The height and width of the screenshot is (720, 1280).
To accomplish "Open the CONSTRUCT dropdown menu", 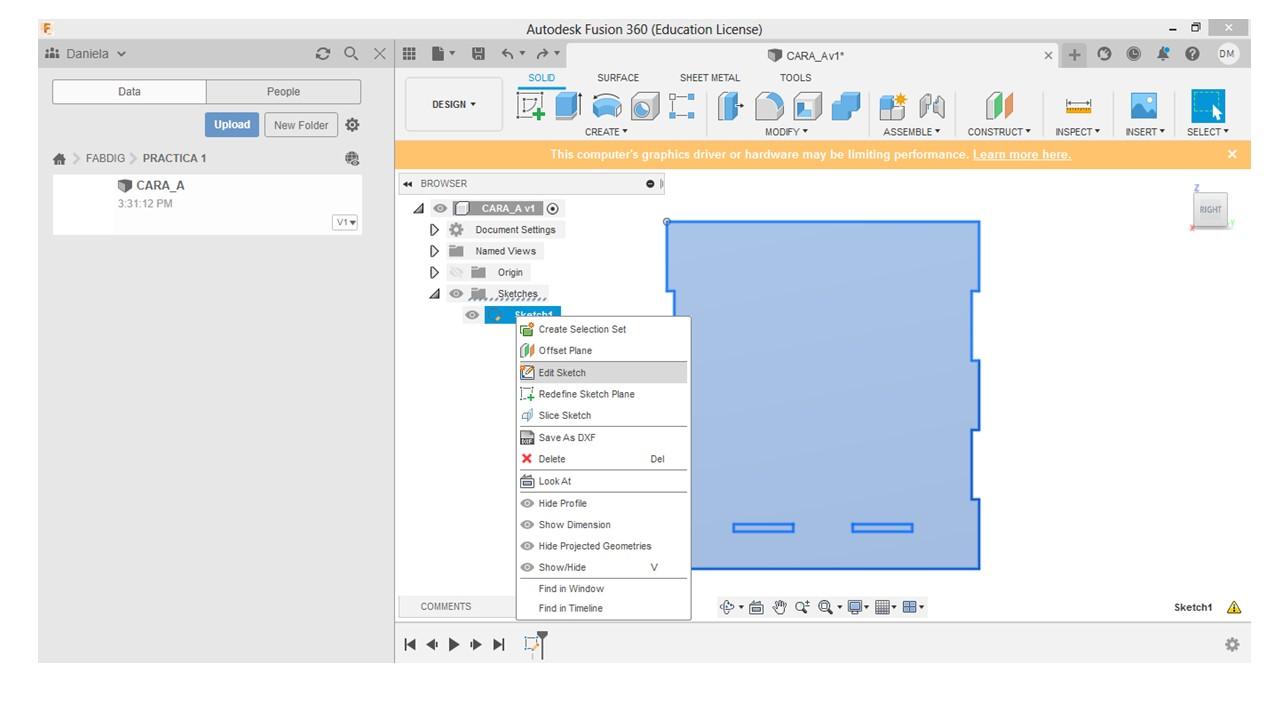I will click(x=999, y=131).
